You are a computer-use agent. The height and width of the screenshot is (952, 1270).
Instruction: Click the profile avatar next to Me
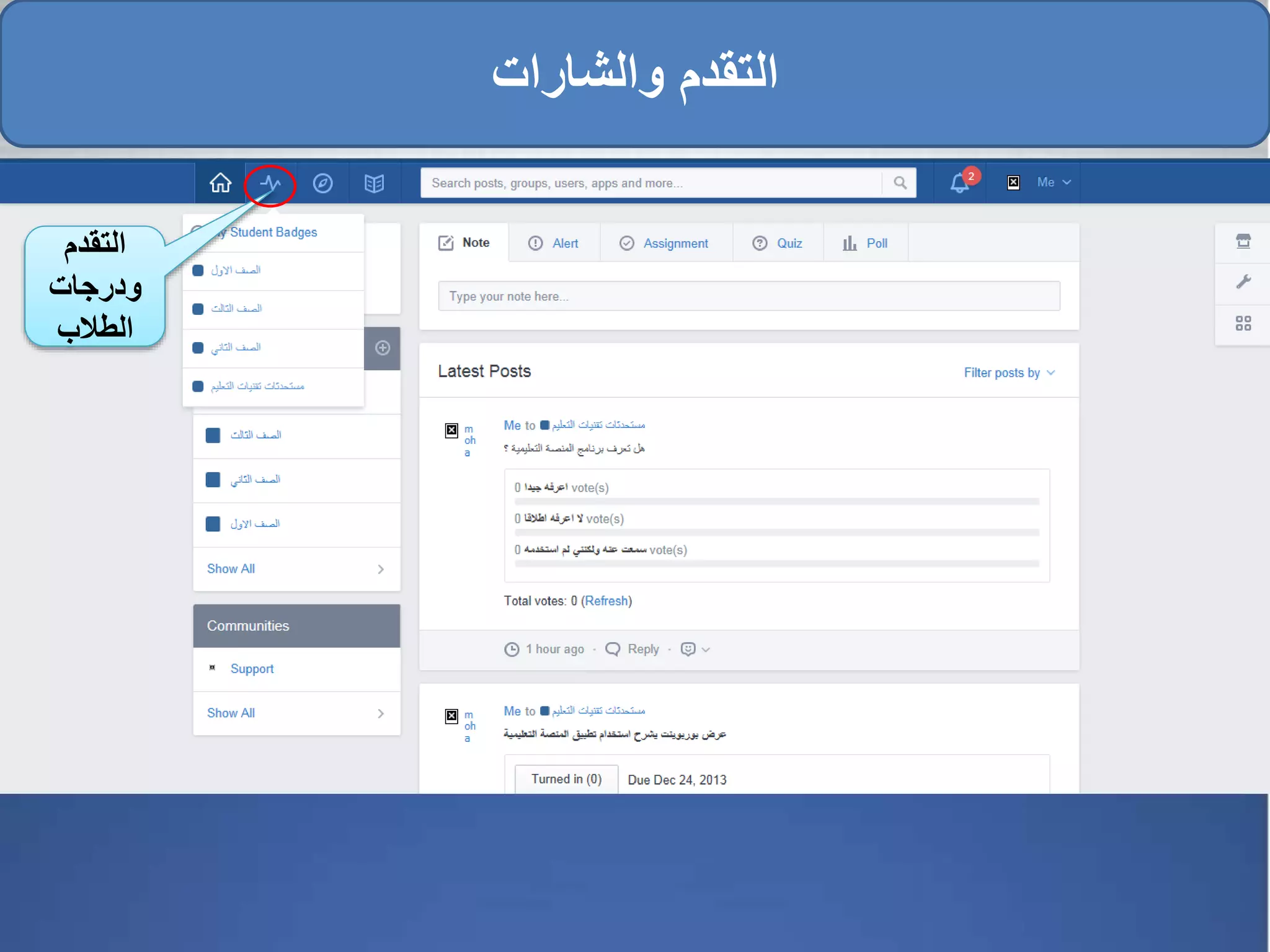[x=1013, y=182]
